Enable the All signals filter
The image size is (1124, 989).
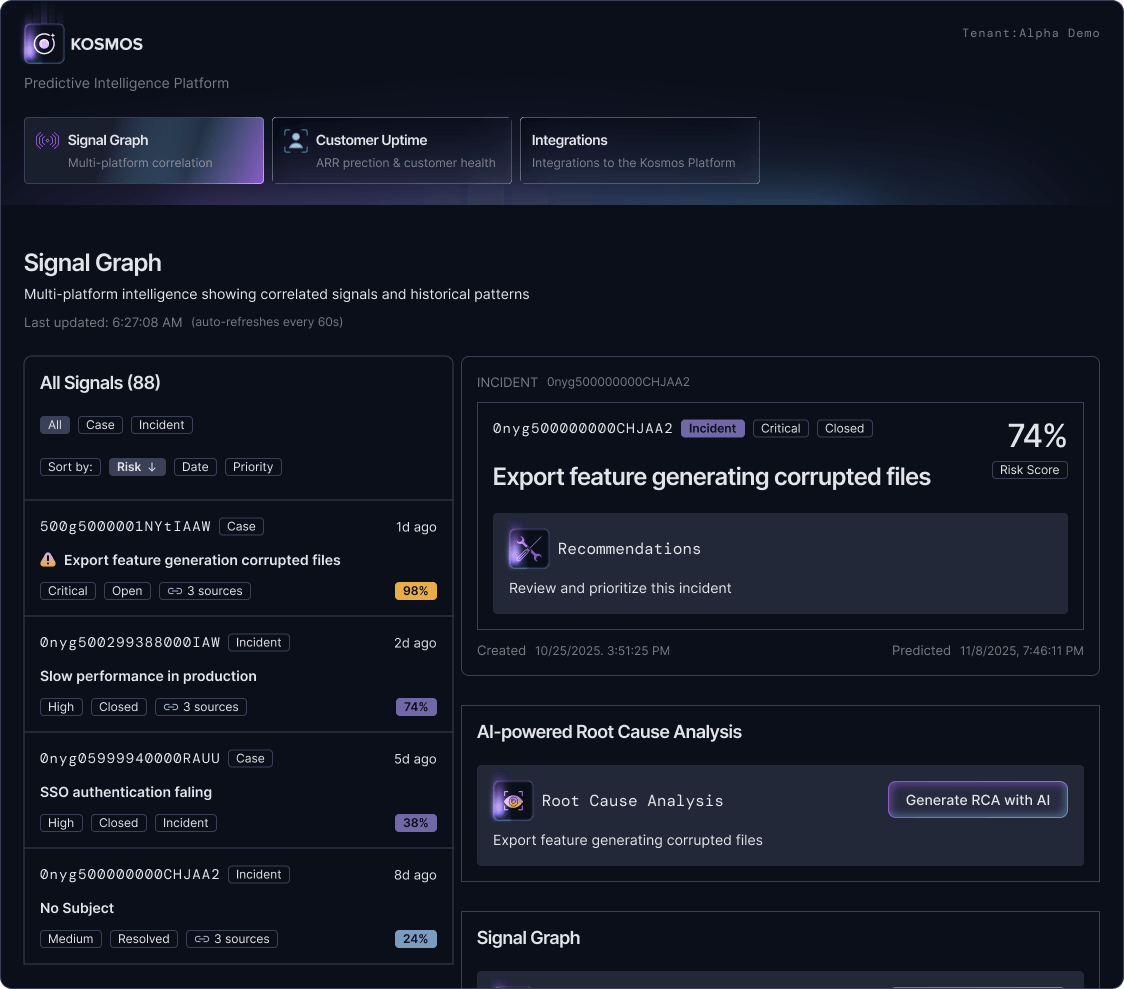(x=55, y=424)
